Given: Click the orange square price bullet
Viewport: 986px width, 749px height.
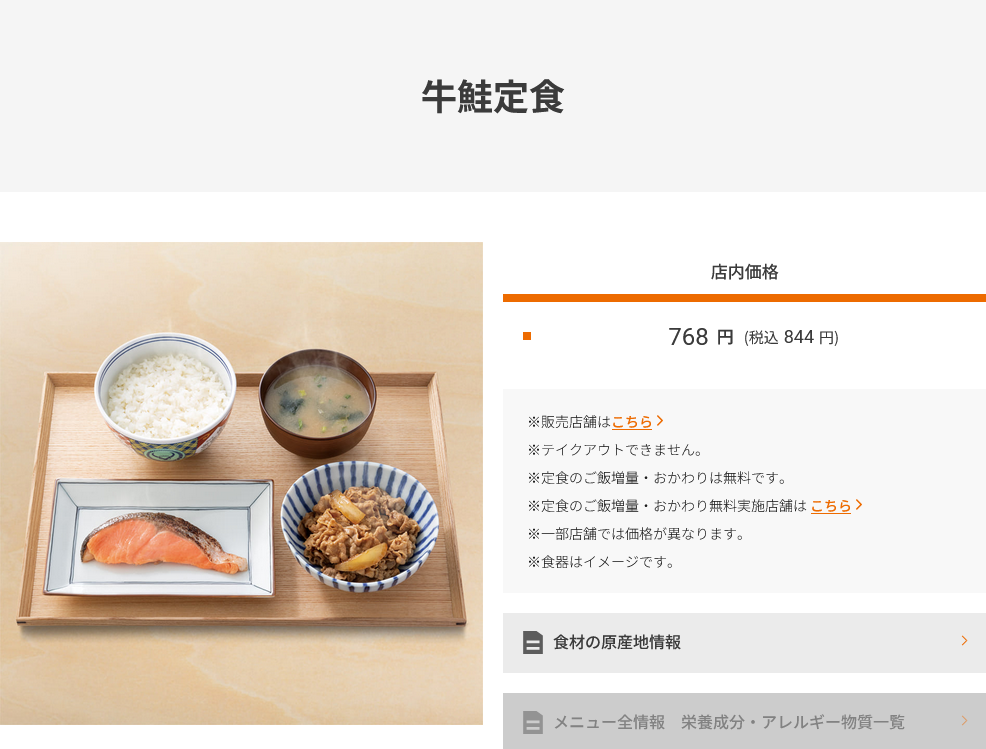Looking at the screenshot, I should click(x=527, y=336).
